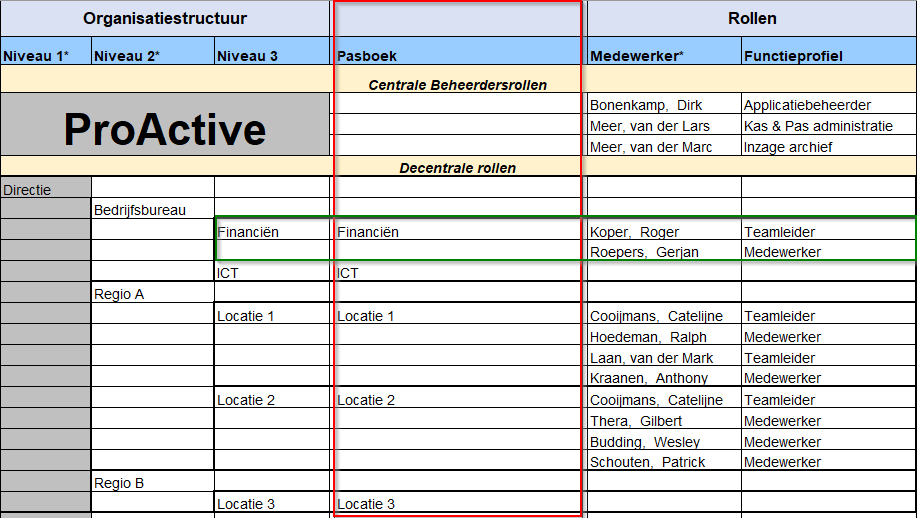Select Financiën in the Pasboek column
Image resolution: width=917 pixels, height=518 pixels.
tap(458, 230)
